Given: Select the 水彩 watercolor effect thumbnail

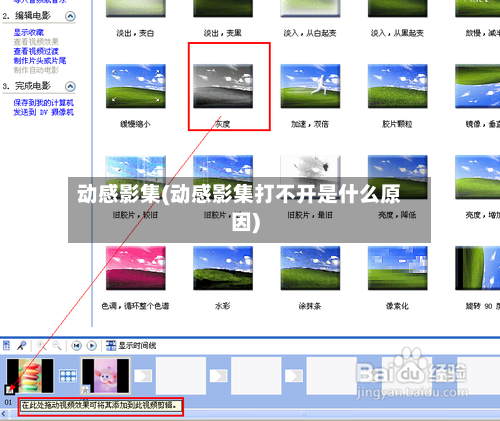Looking at the screenshot, I should [x=223, y=268].
